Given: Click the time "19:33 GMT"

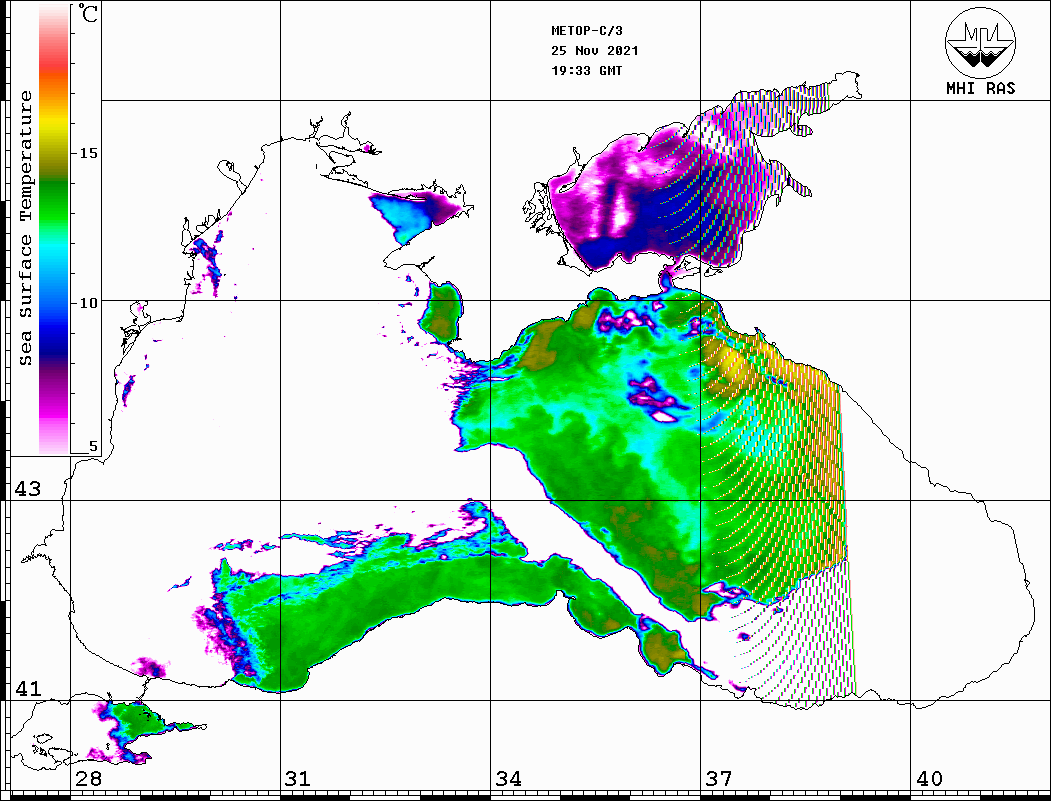Looking at the screenshot, I should [586, 70].
